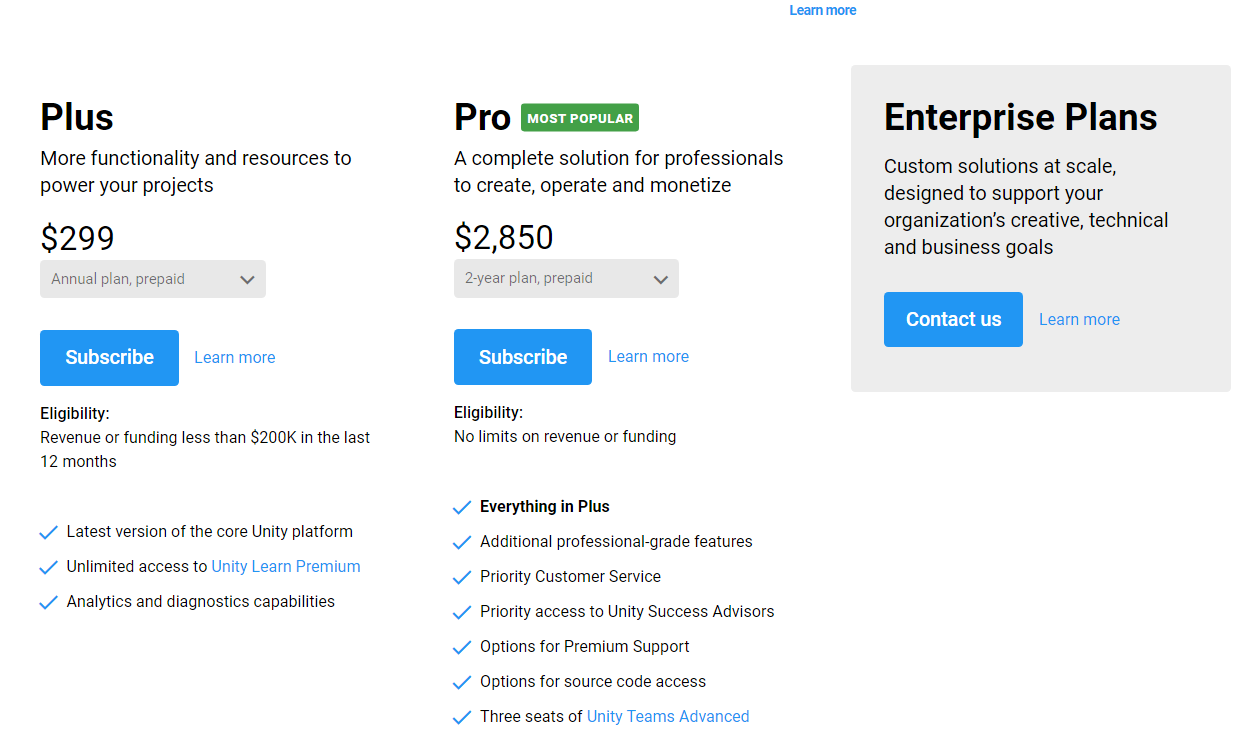The image size is (1244, 745).
Task: Open Learn more link for Pro plan
Action: pyautogui.click(x=648, y=357)
